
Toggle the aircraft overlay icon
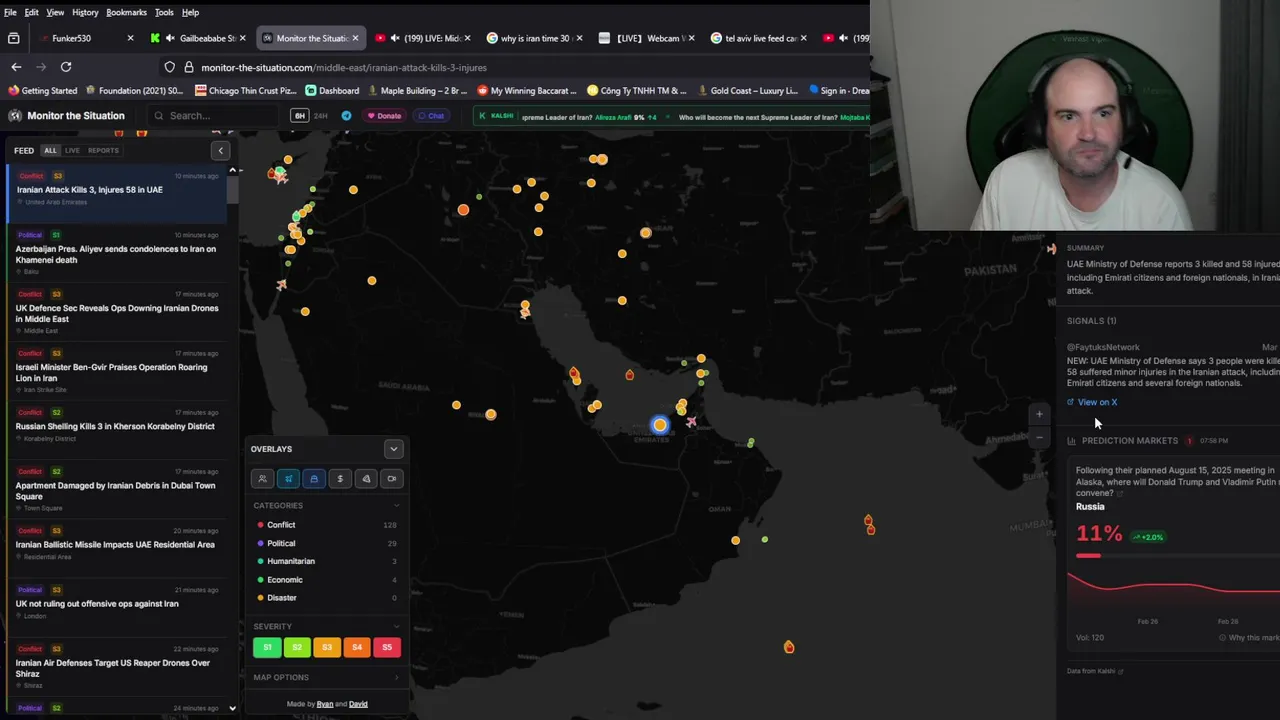[x=288, y=479]
